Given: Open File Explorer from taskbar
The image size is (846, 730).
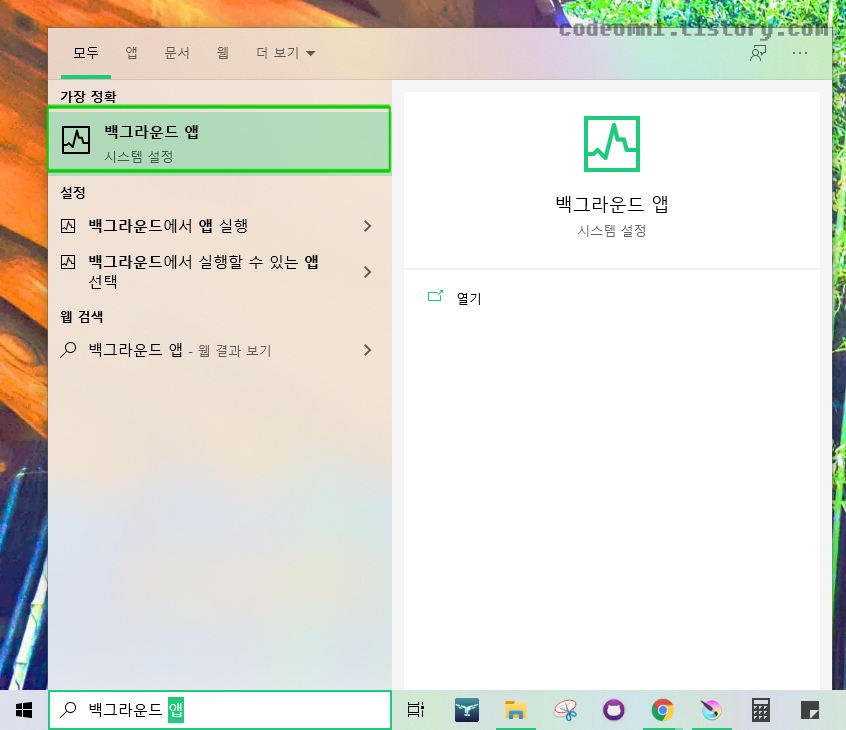Looking at the screenshot, I should 515,710.
